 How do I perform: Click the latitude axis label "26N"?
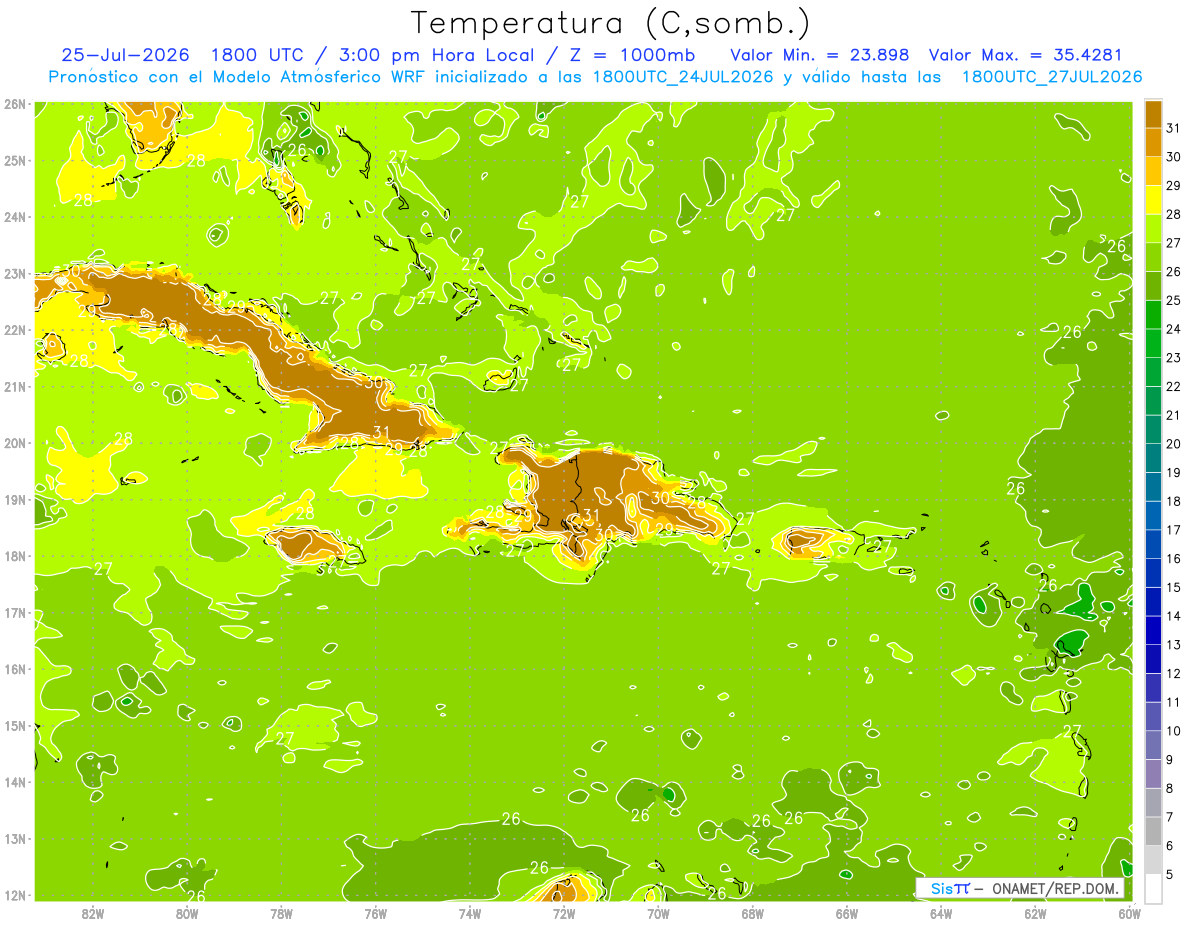[x=14, y=104]
